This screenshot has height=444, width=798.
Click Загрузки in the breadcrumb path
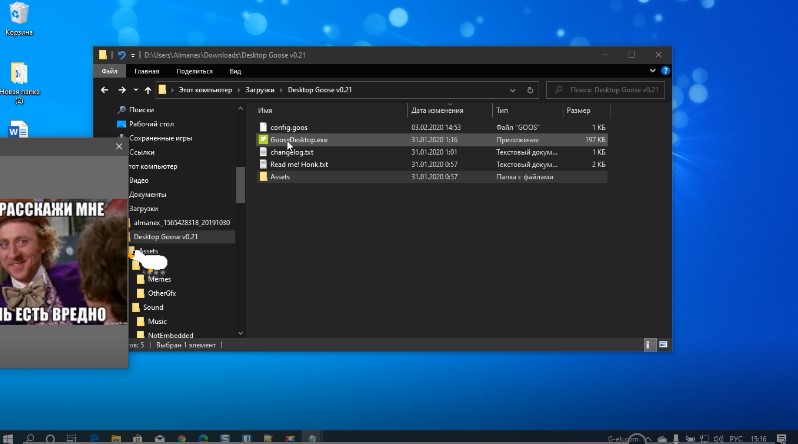click(260, 90)
